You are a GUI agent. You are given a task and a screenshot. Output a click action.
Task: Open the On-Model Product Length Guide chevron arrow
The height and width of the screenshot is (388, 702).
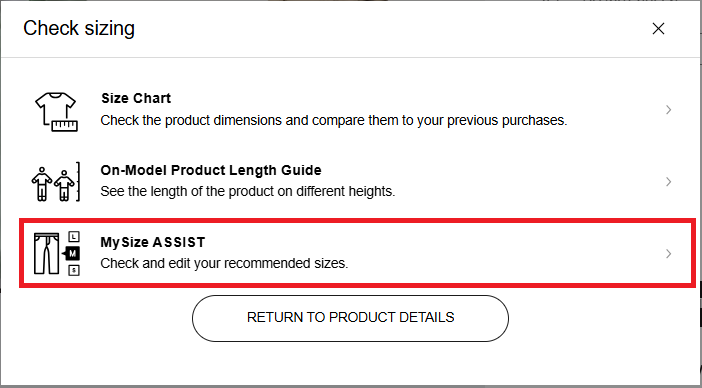[x=668, y=182]
